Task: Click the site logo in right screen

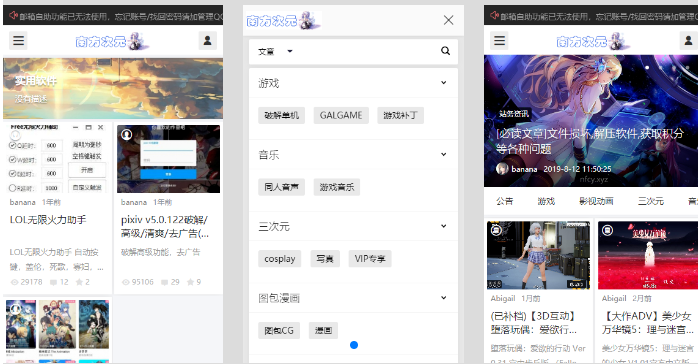Action: (x=593, y=41)
